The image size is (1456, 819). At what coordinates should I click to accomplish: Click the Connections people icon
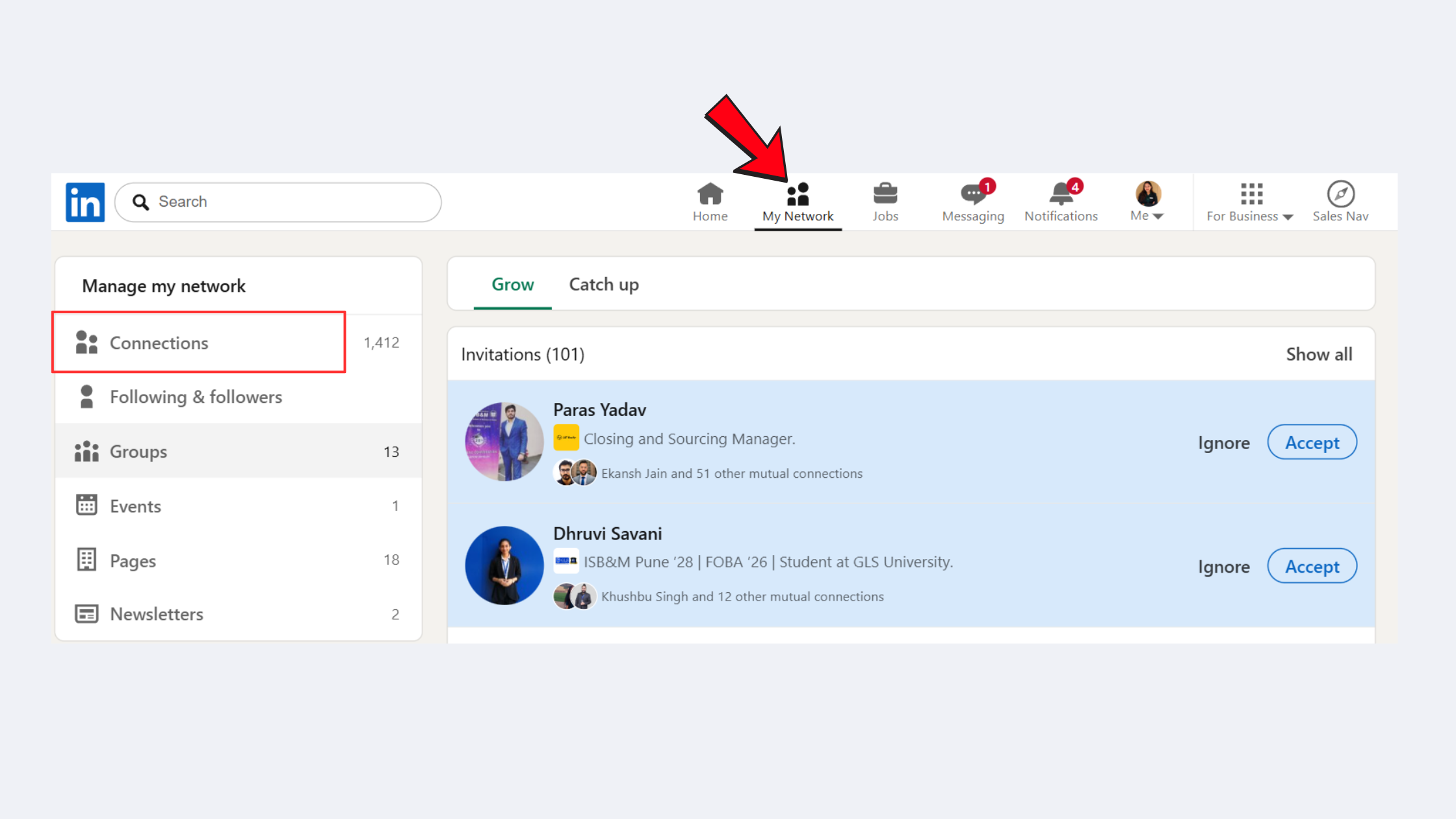click(86, 343)
